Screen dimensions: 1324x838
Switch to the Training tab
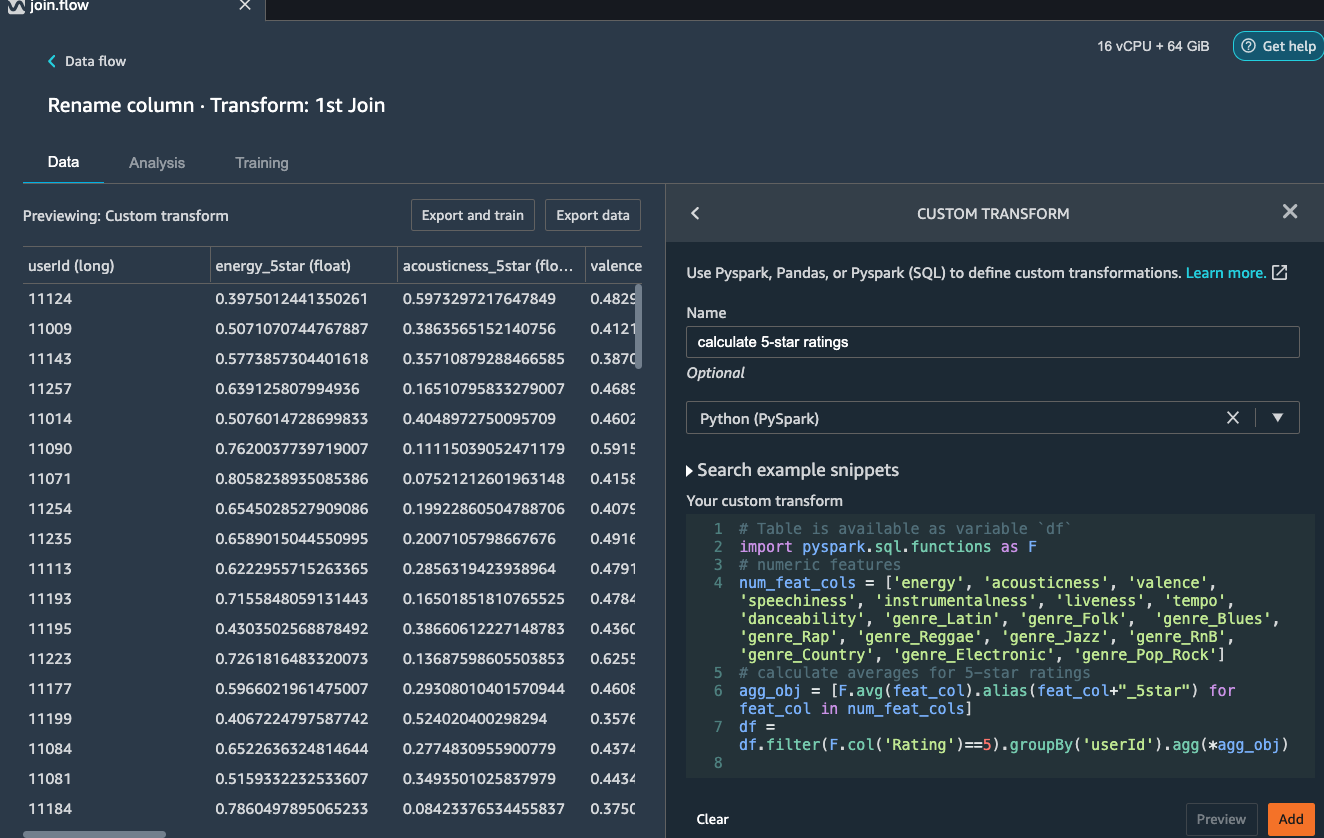point(262,163)
